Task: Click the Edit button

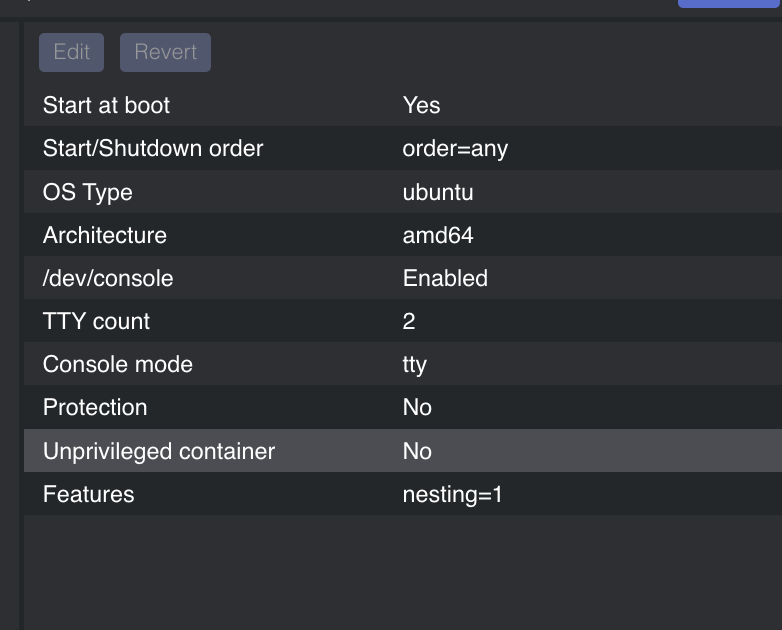Action: tap(71, 52)
